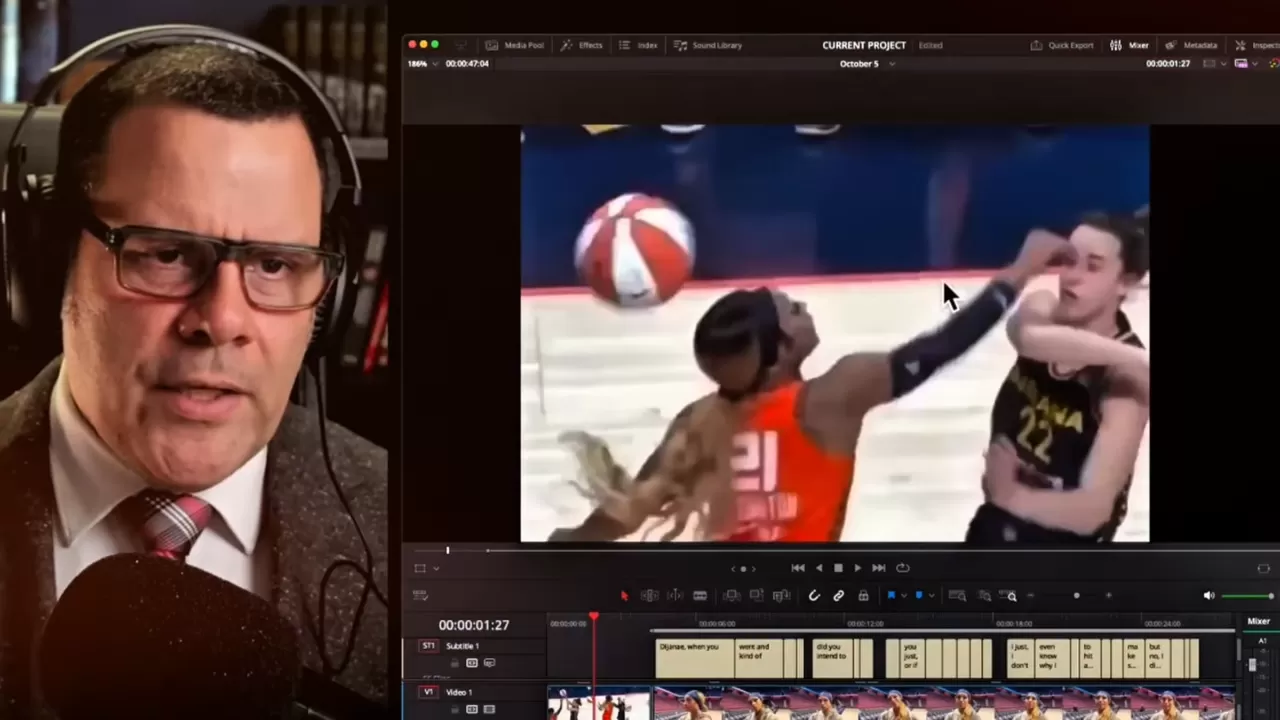This screenshot has width=1280, height=720.
Task: Open the Sound Library panel
Action: (708, 45)
